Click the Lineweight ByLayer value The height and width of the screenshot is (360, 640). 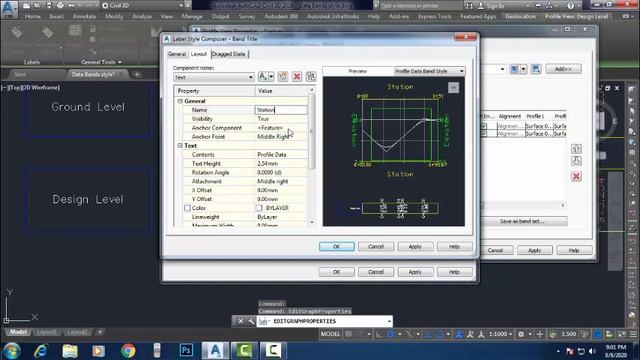[281, 217]
